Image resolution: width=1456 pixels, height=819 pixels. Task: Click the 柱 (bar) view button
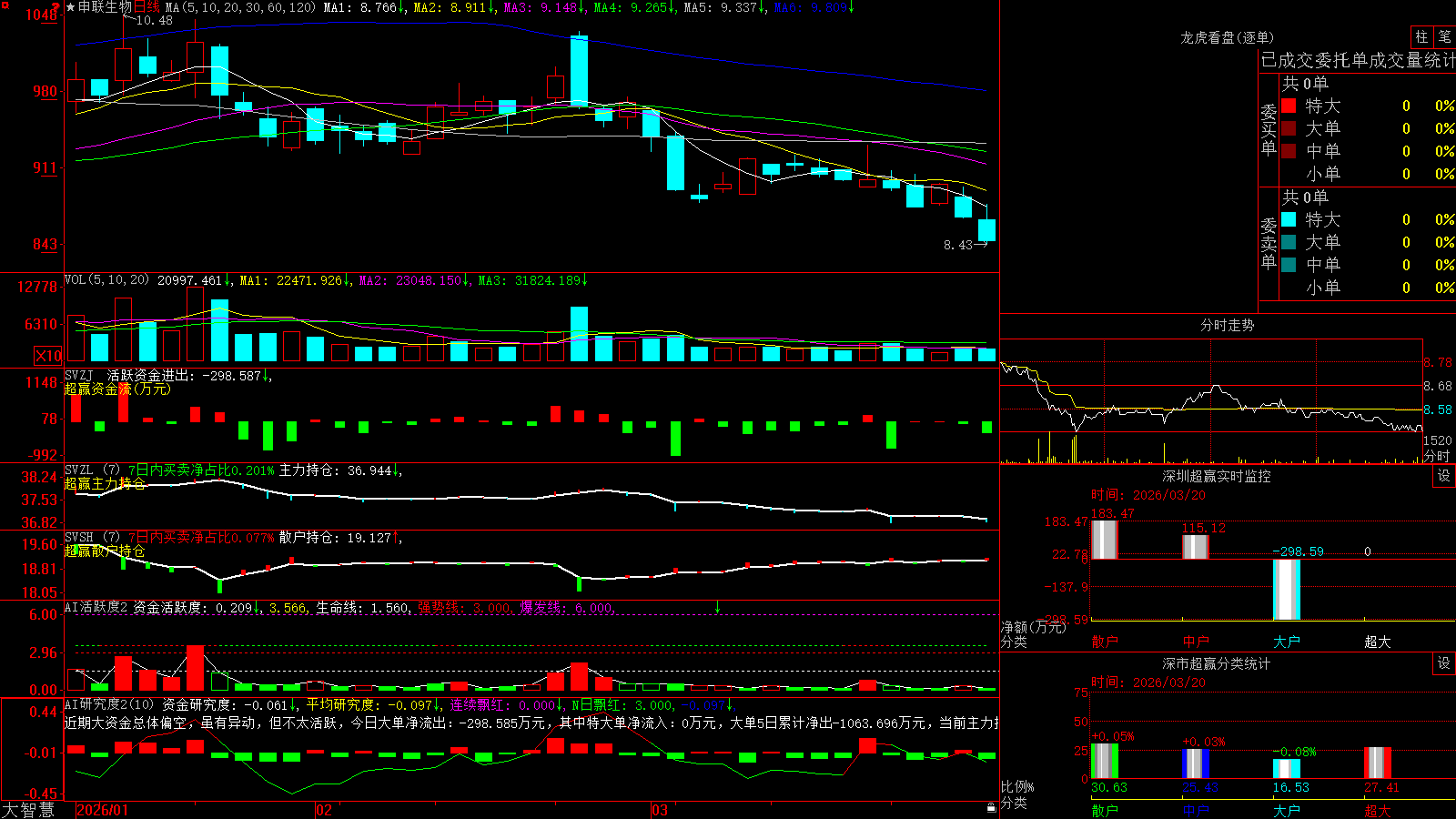tap(1421, 36)
